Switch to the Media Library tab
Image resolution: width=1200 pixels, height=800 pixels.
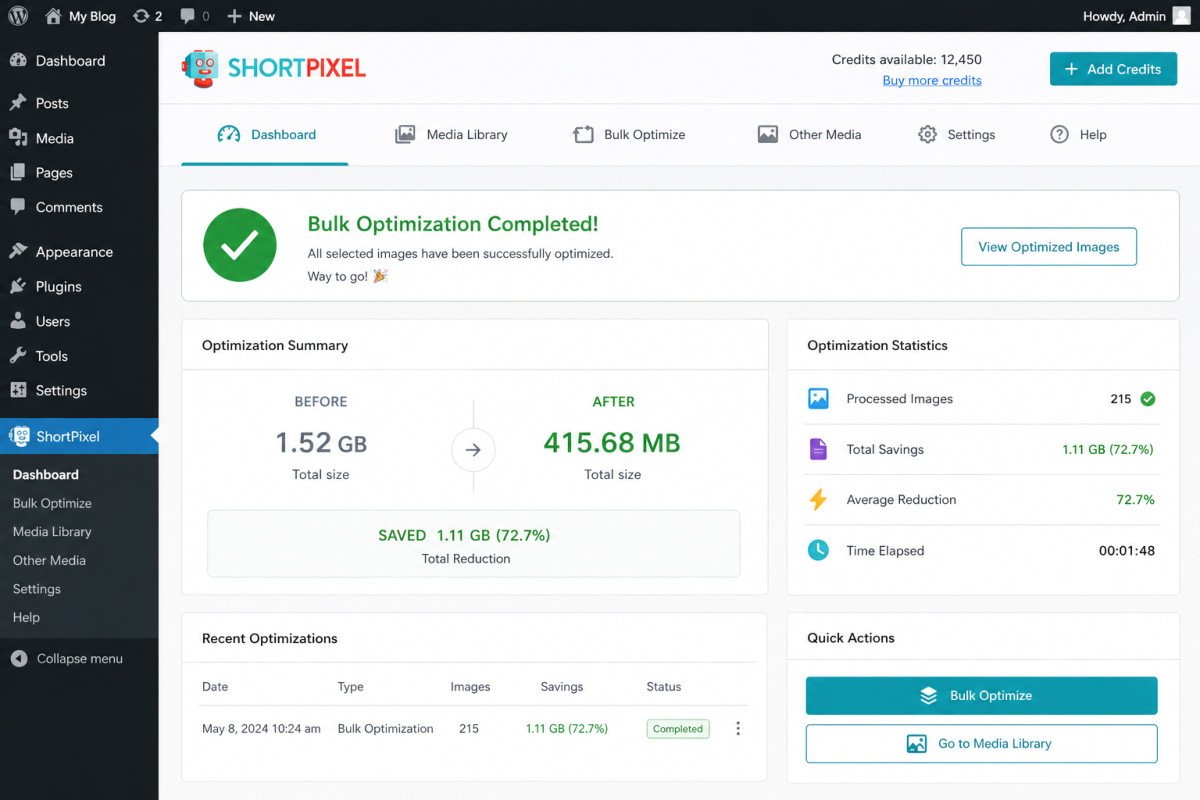[x=451, y=134]
